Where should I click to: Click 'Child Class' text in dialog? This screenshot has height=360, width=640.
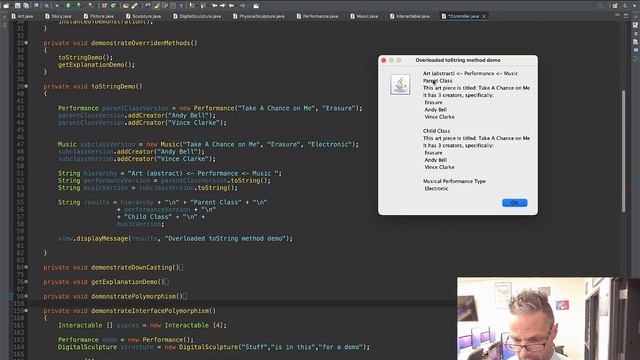(x=436, y=131)
